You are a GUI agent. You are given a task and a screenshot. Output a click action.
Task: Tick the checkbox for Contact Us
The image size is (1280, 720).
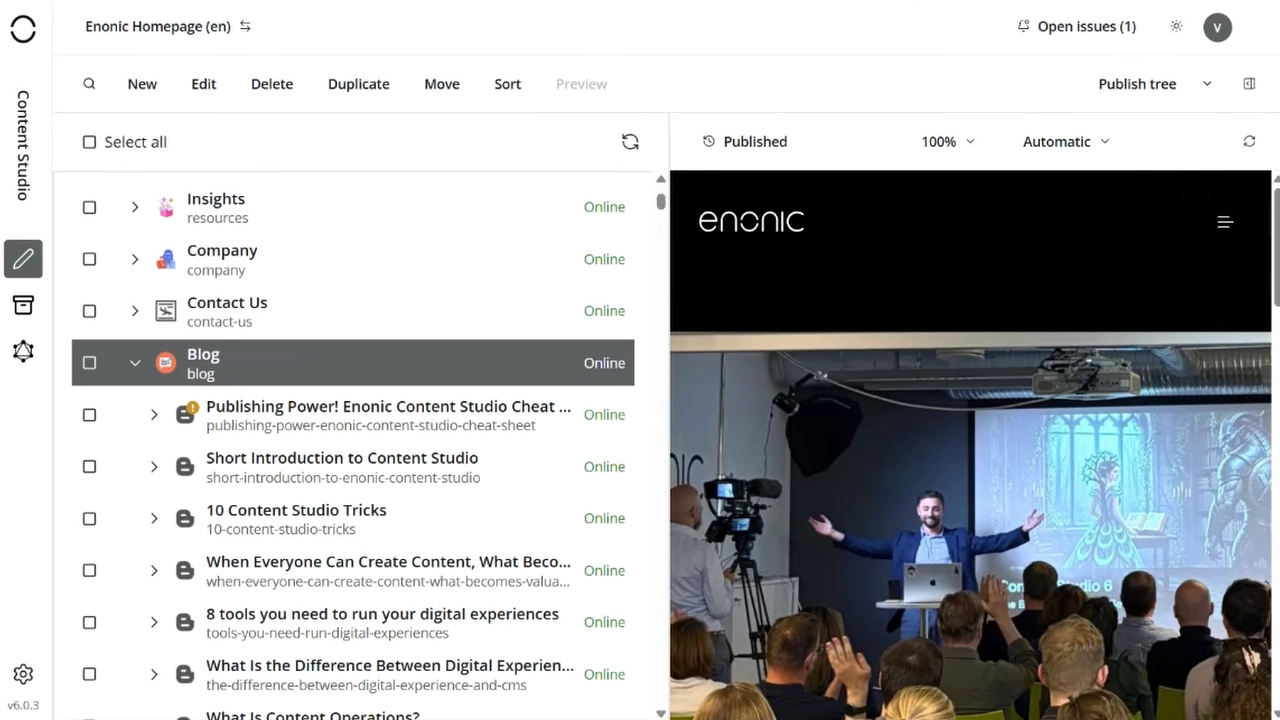(x=89, y=311)
